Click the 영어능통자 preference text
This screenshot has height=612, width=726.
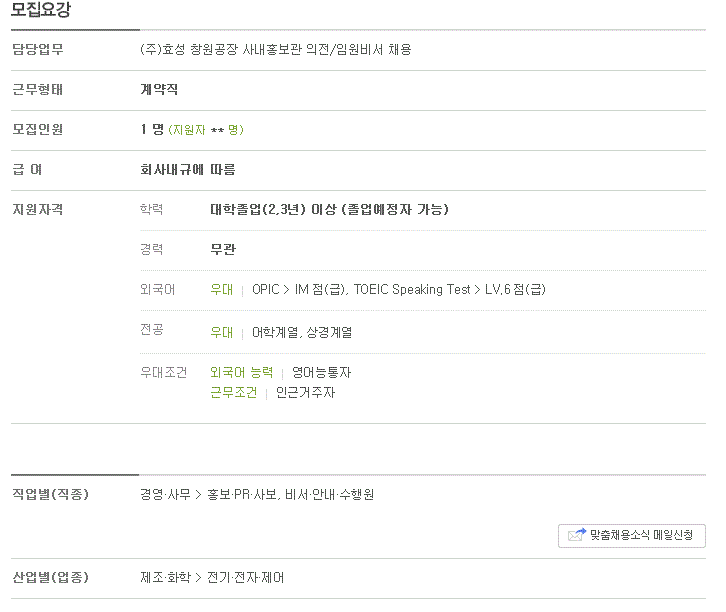[321, 373]
